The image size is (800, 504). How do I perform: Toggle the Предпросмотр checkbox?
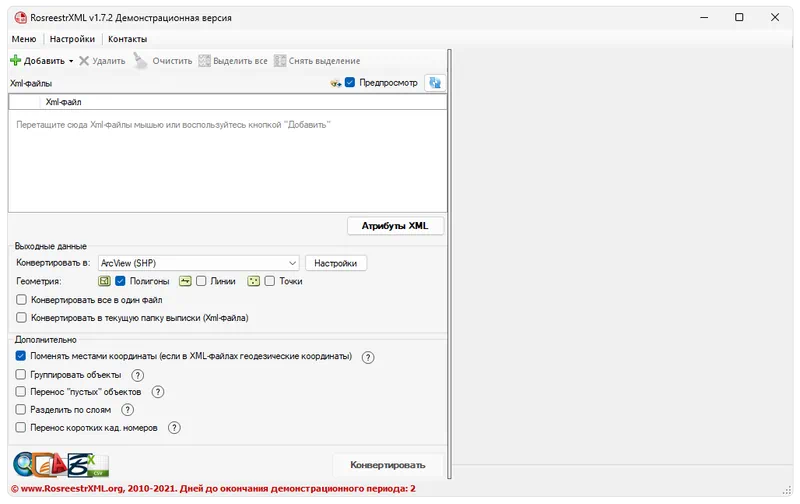tap(350, 82)
